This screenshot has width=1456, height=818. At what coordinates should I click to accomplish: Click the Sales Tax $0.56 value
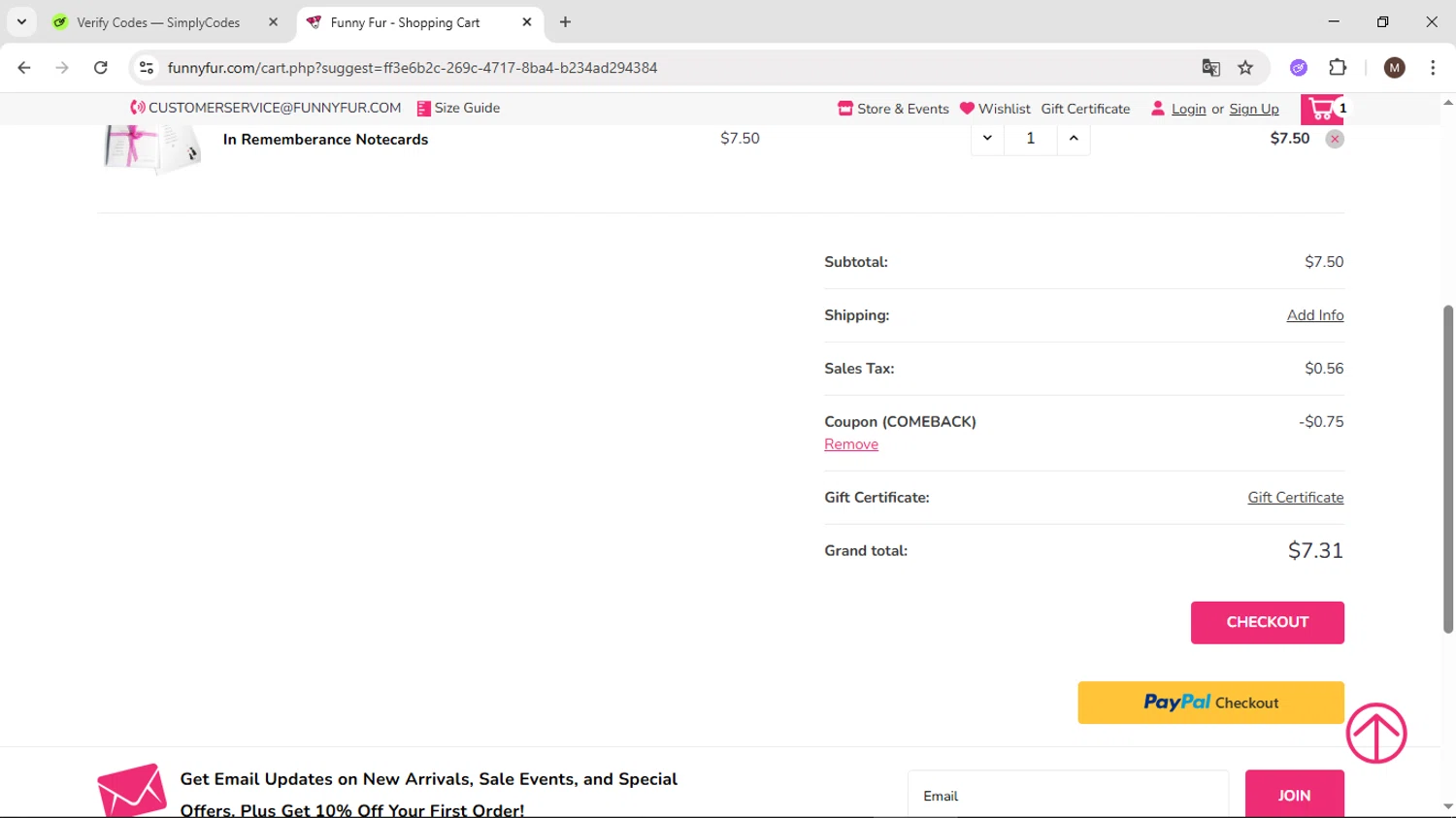1324,369
